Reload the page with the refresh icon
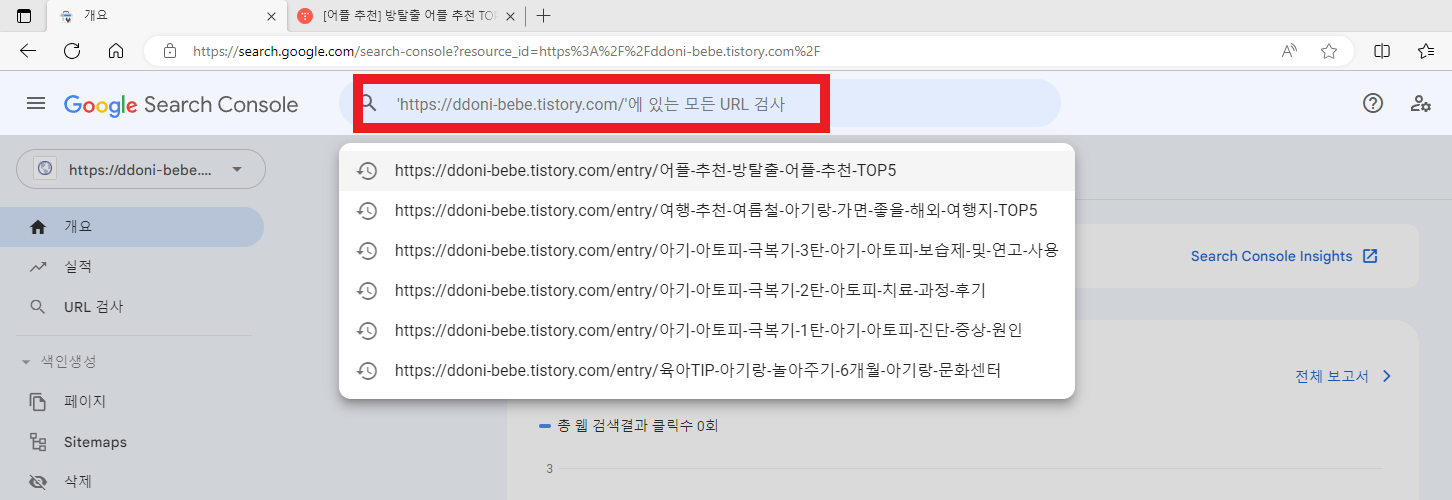This screenshot has height=500, width=1452. [72, 51]
